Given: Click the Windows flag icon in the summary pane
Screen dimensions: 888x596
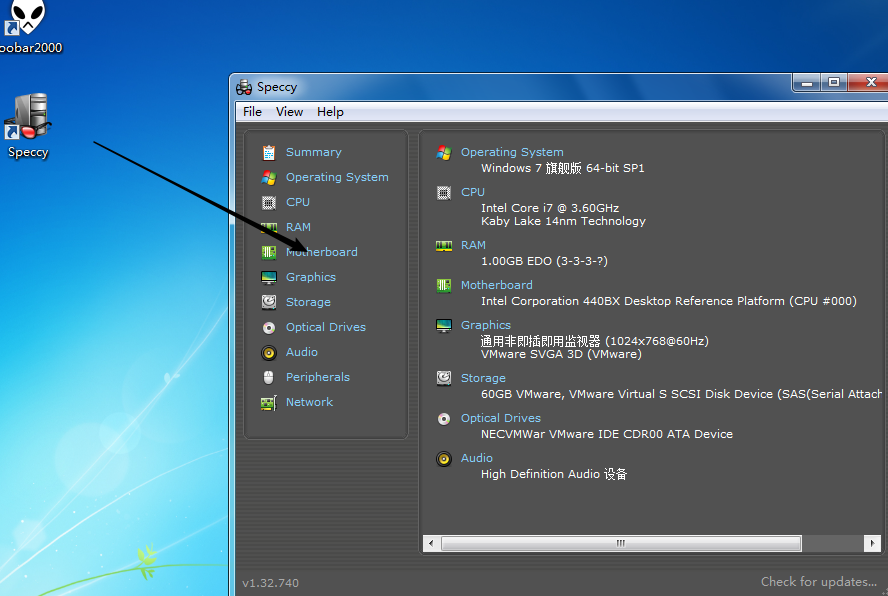Looking at the screenshot, I should point(444,152).
